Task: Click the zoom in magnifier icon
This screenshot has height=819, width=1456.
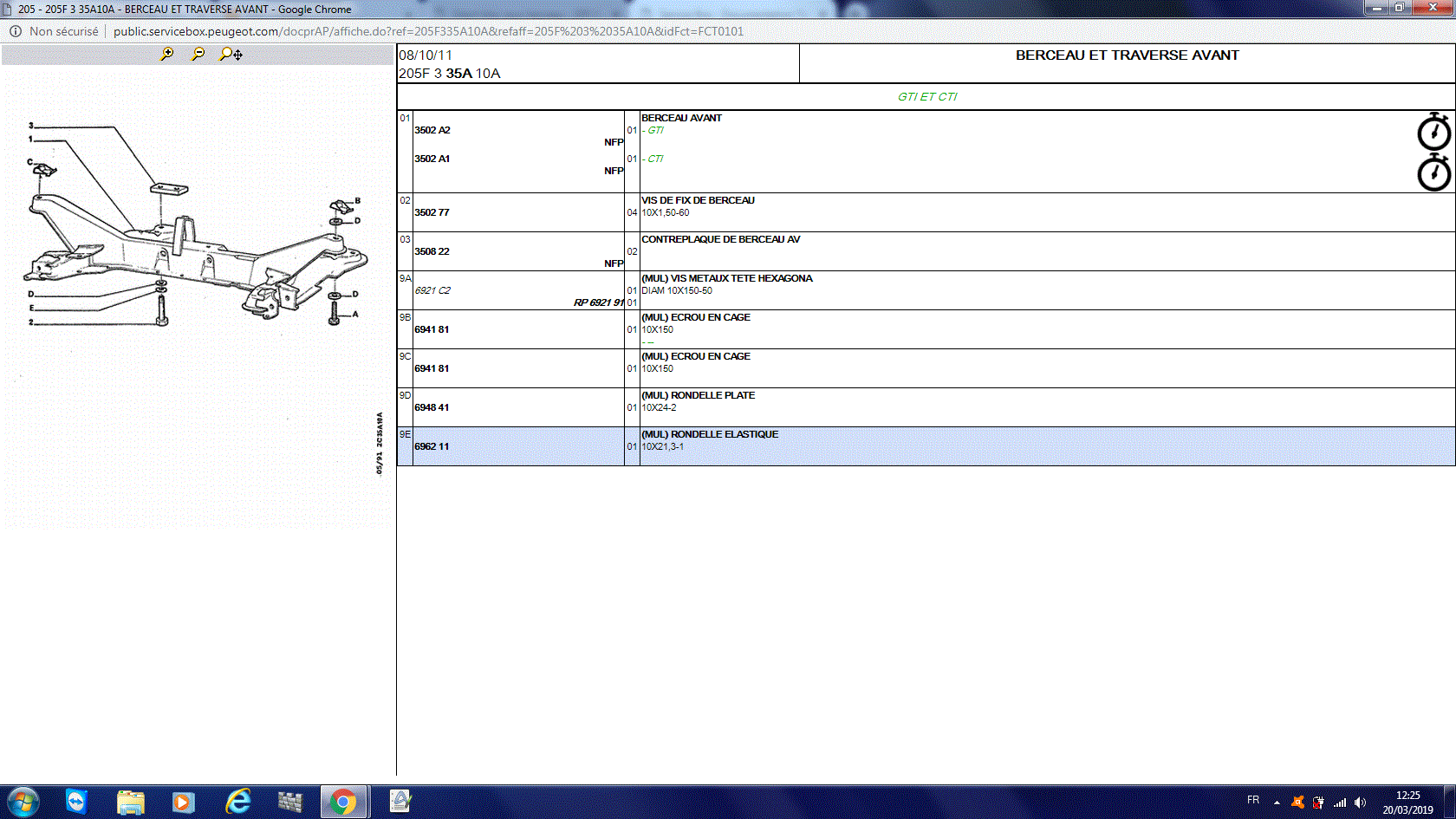Action: [167, 54]
